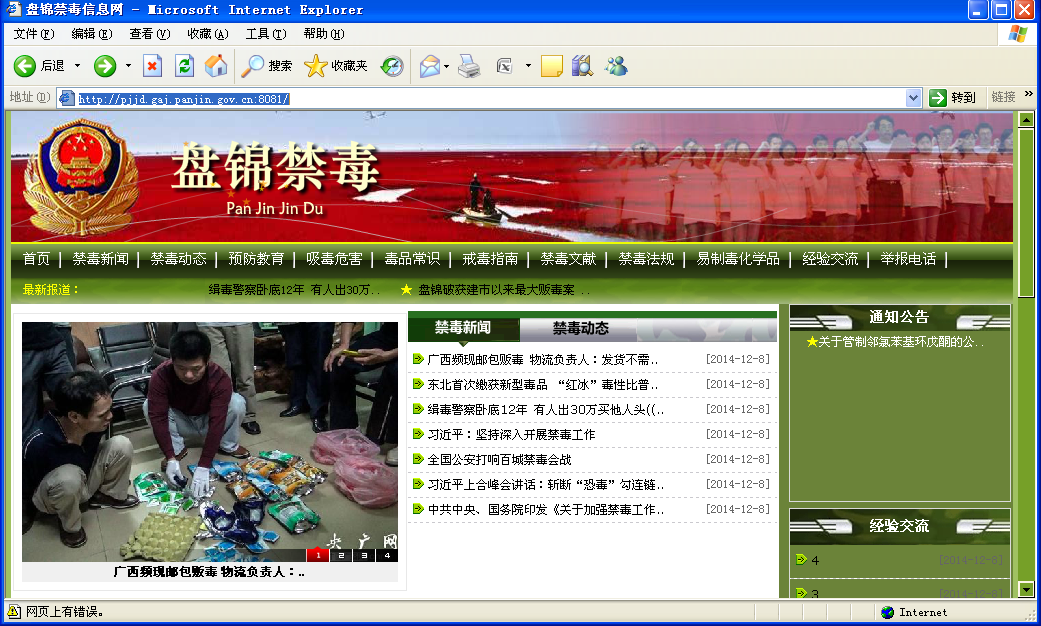Open 经验交流 link in navigation bar
This screenshot has height=626, width=1041.
(830, 259)
